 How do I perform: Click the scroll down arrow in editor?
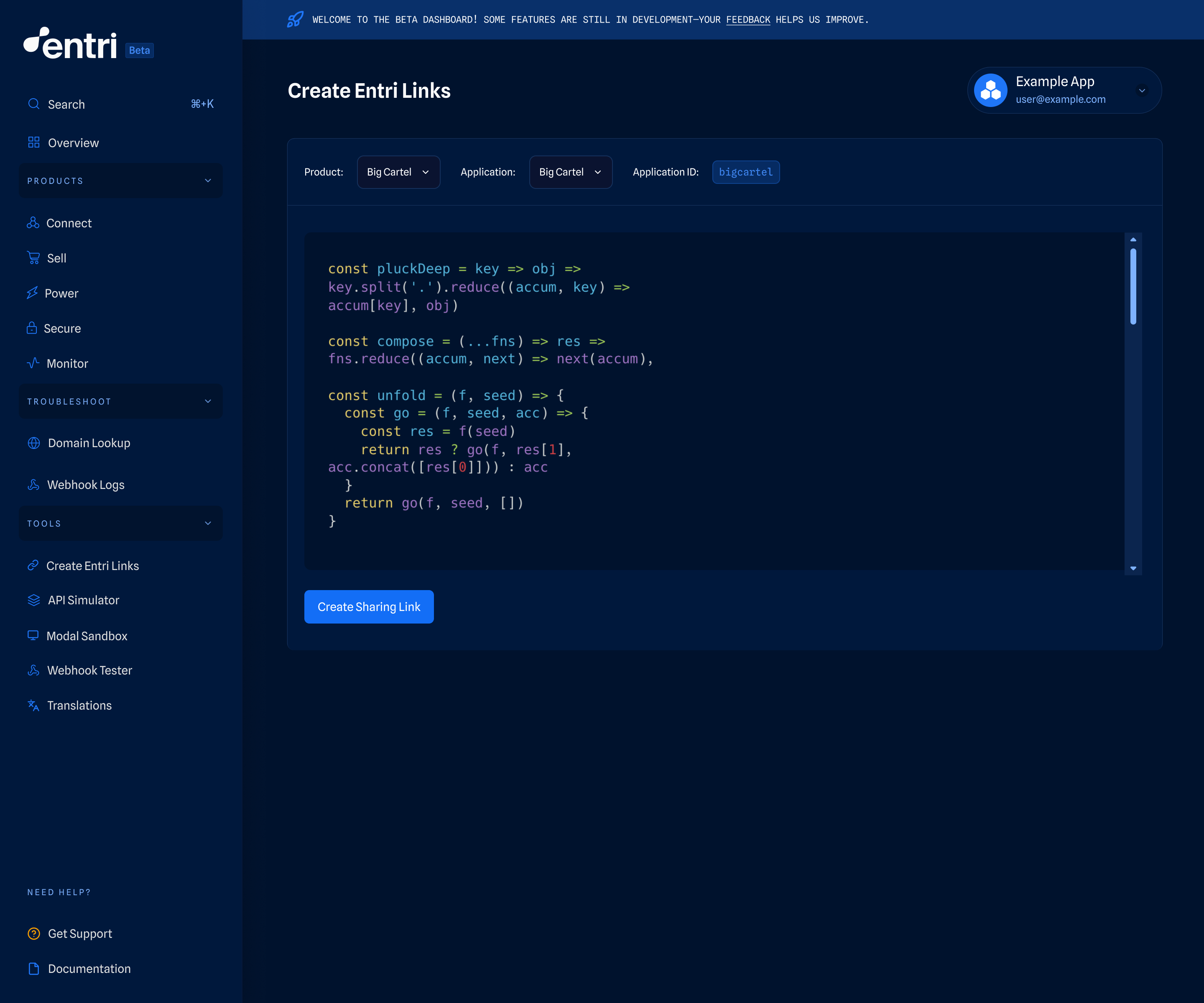click(1133, 568)
